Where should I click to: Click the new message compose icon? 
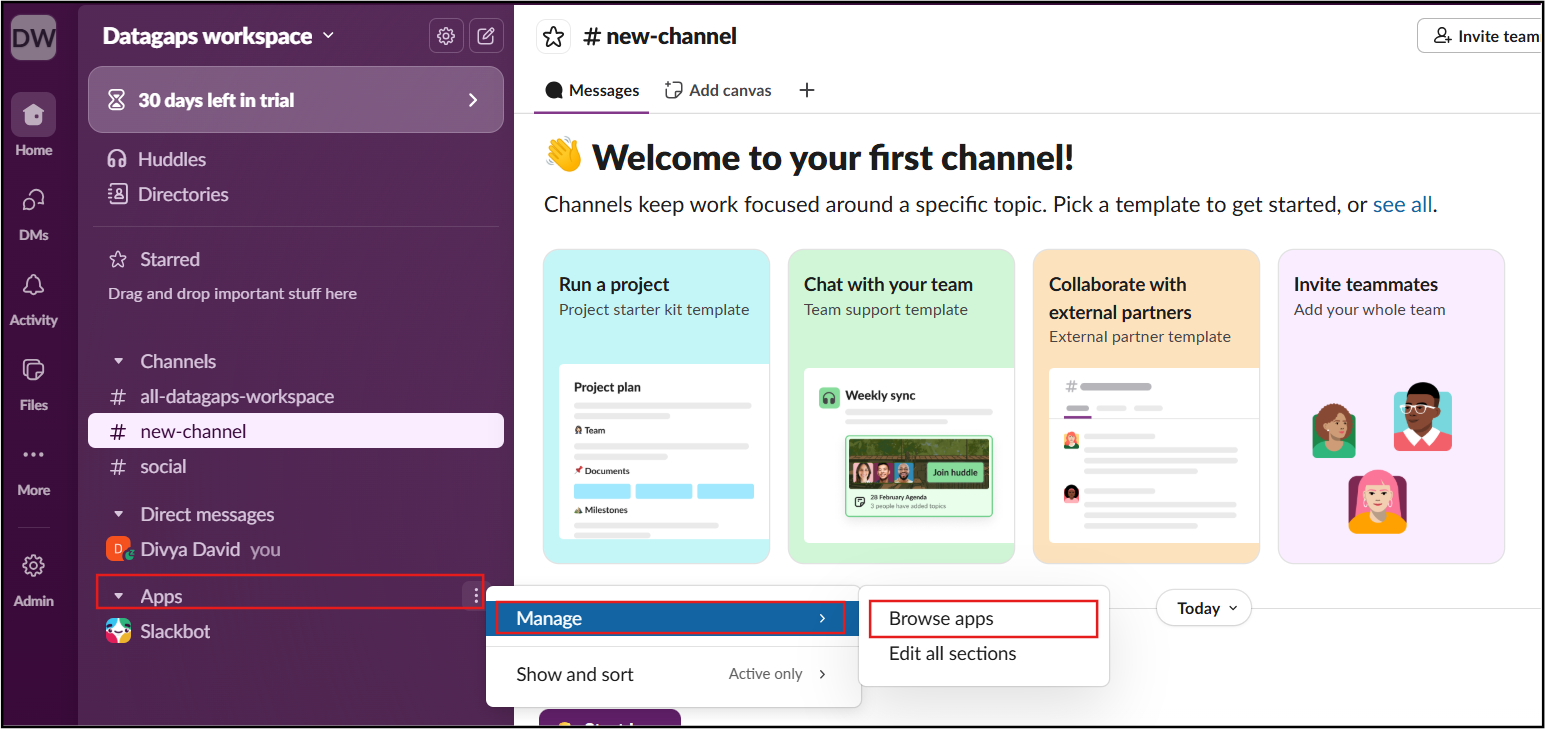pos(486,36)
